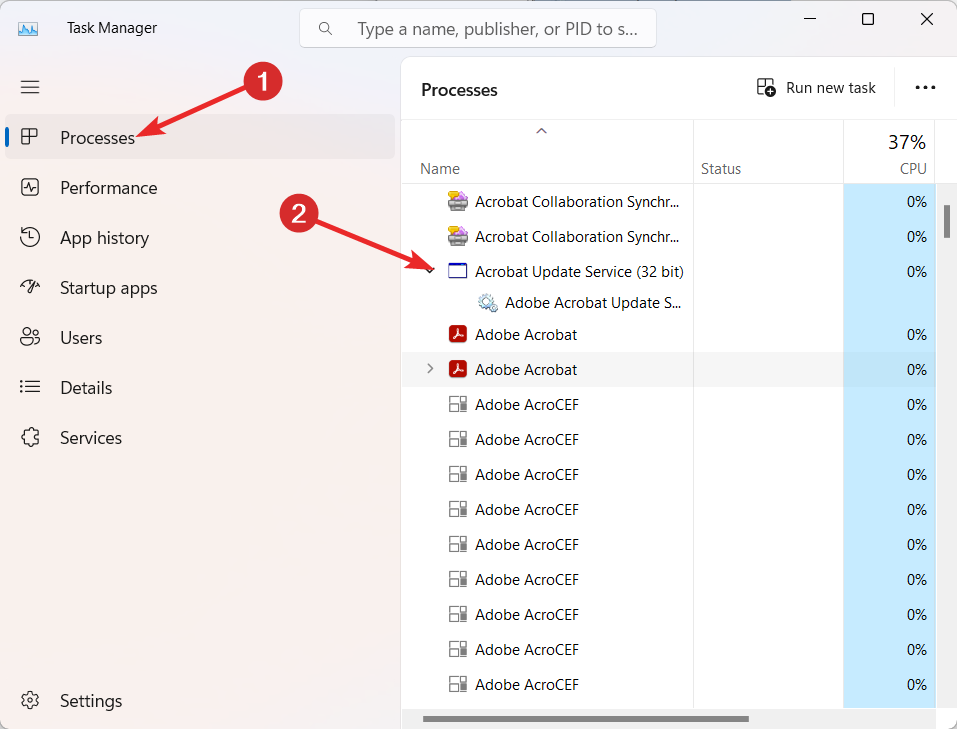Click the Status column header

[x=721, y=169]
